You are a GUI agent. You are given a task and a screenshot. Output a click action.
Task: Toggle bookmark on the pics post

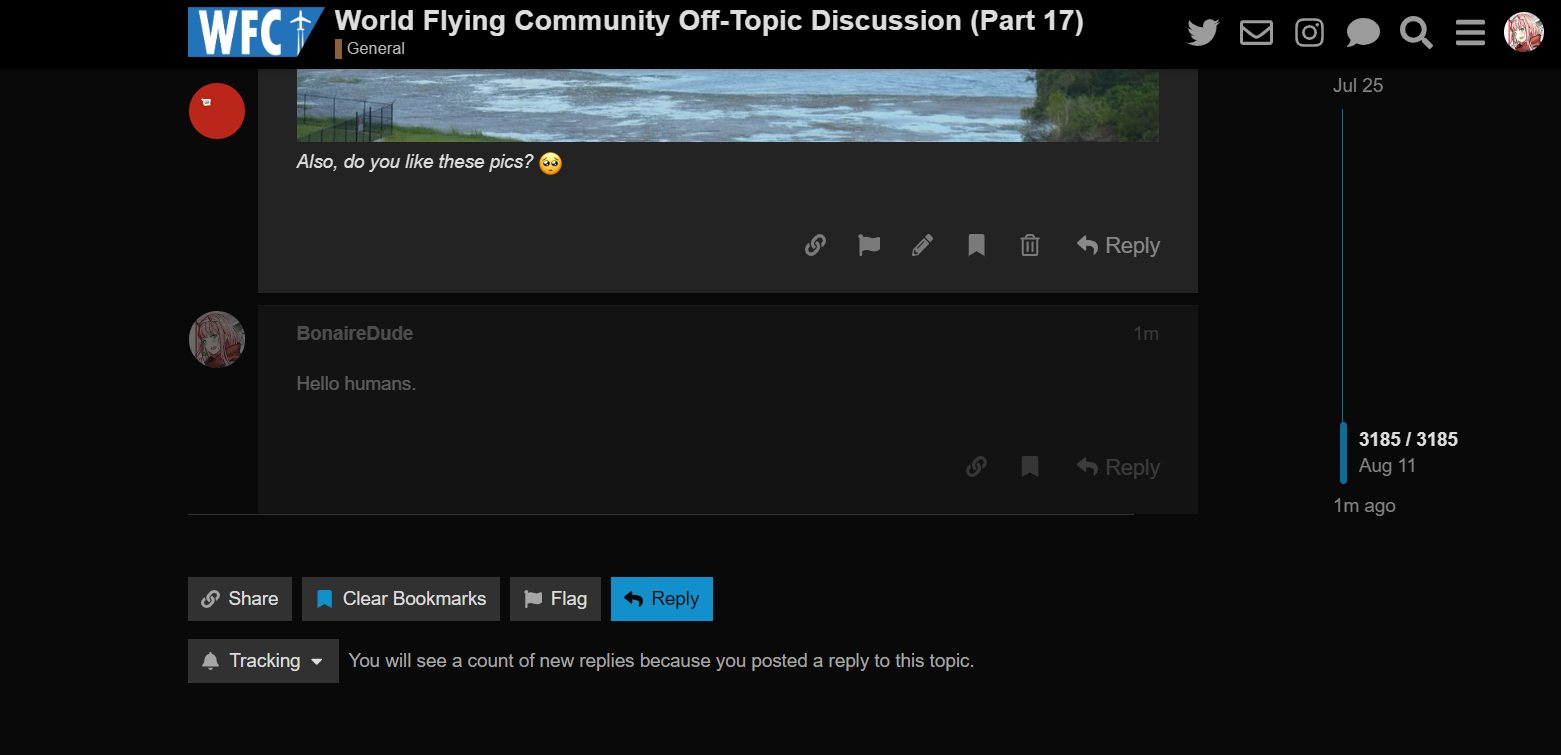click(x=977, y=245)
